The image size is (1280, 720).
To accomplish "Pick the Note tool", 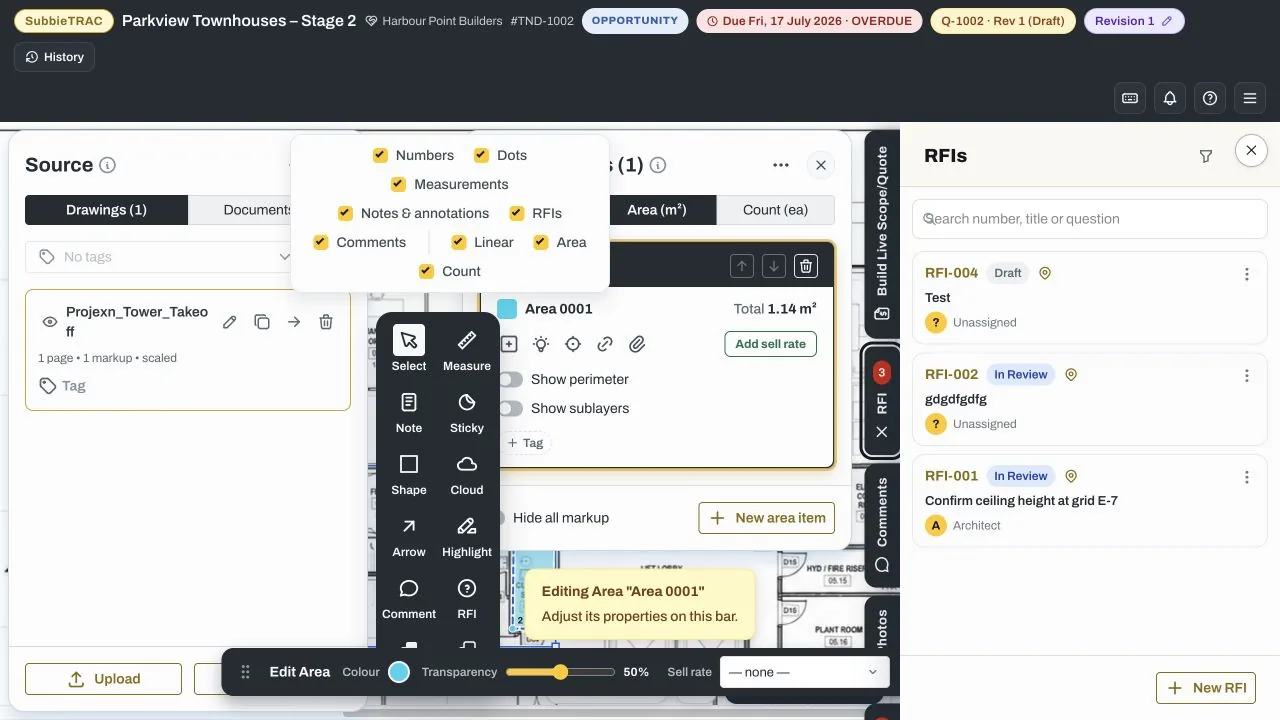I will coord(408,410).
